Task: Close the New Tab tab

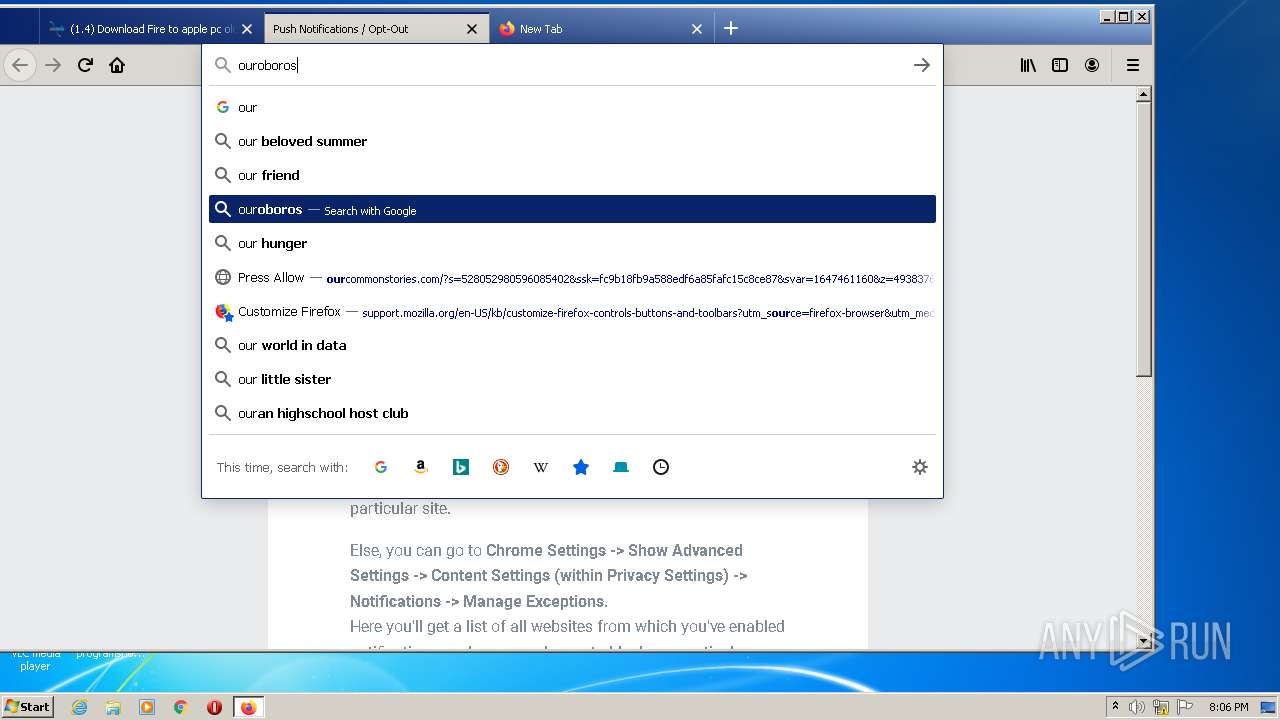Action: (697, 29)
